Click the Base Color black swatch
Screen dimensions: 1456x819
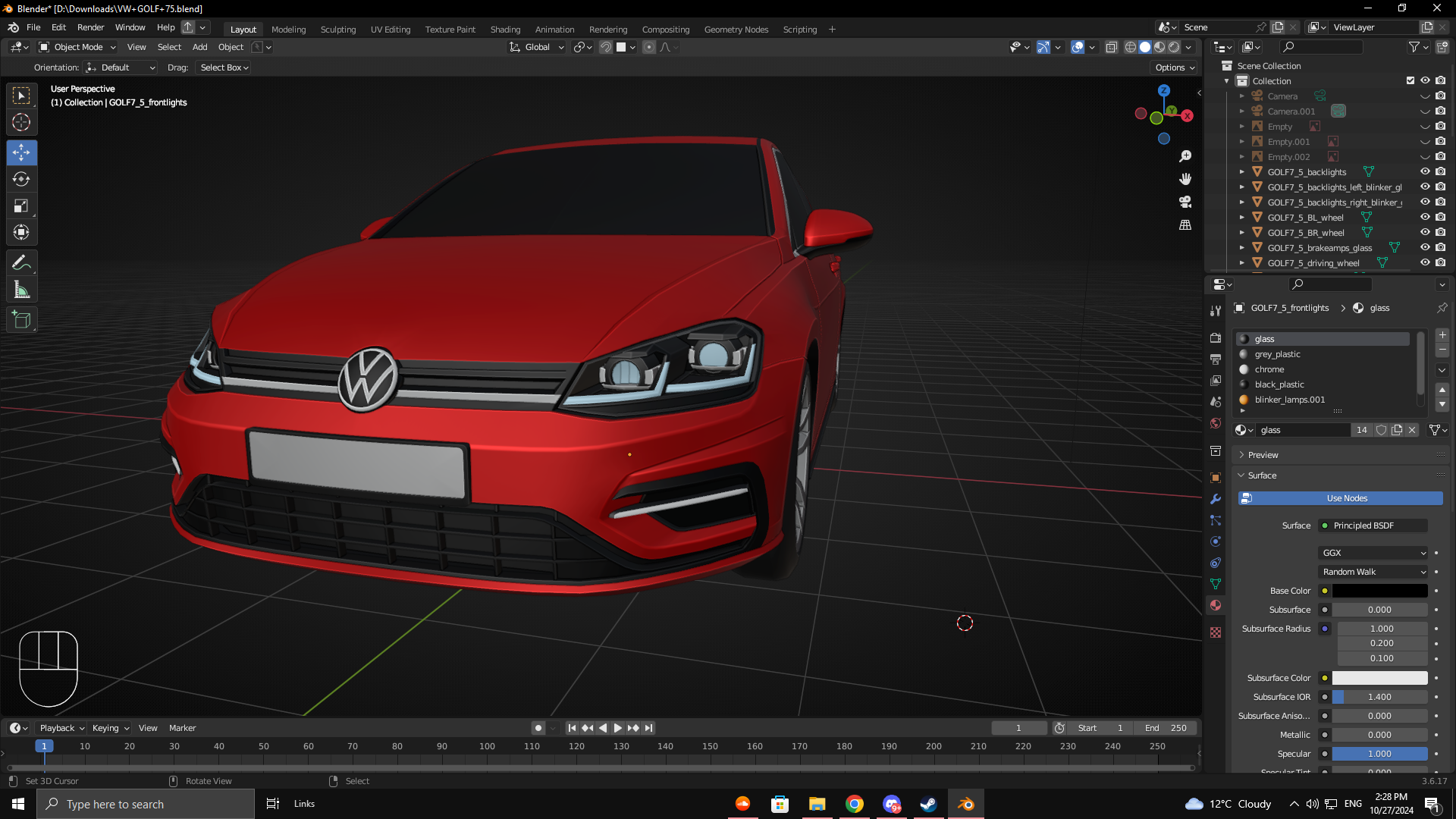1379,591
